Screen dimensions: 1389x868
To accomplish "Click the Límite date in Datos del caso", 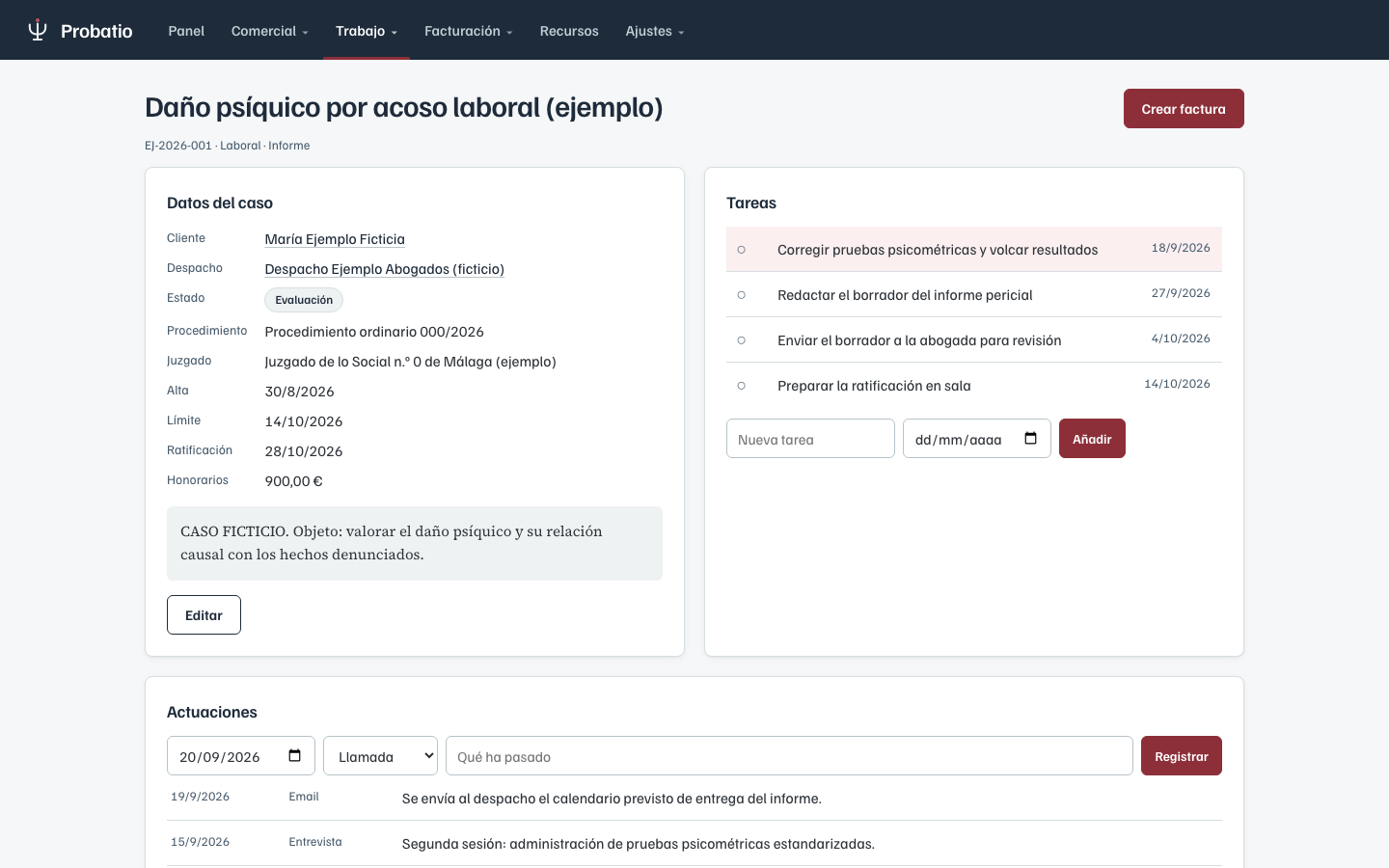I will [304, 421].
